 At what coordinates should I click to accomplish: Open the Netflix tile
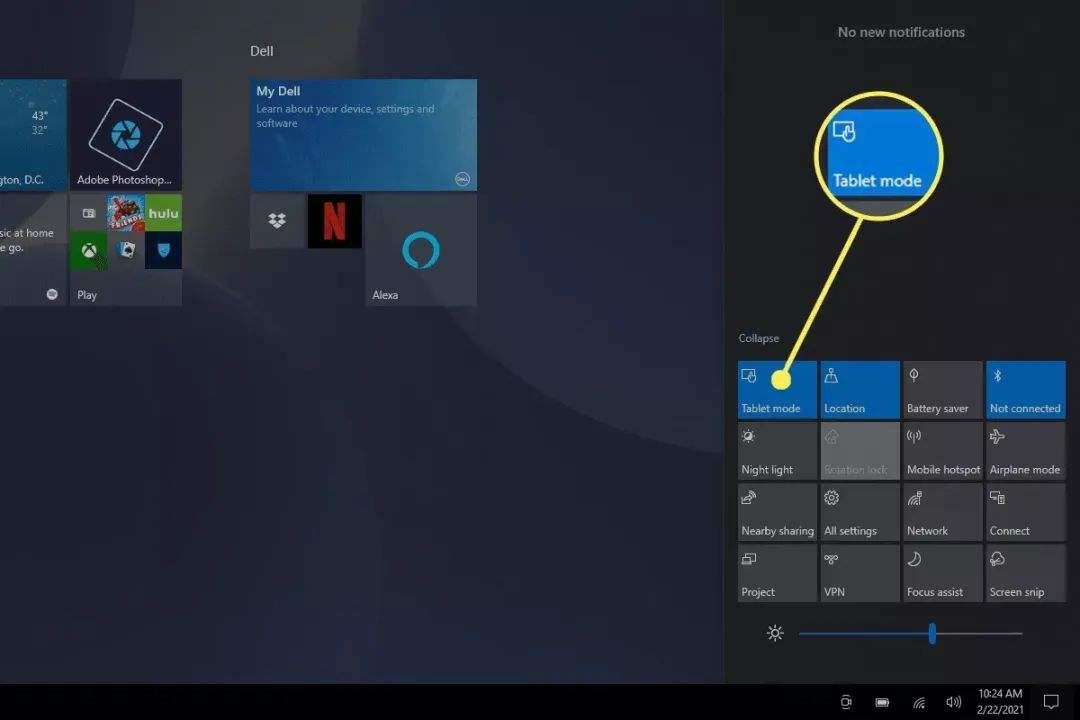click(x=334, y=221)
